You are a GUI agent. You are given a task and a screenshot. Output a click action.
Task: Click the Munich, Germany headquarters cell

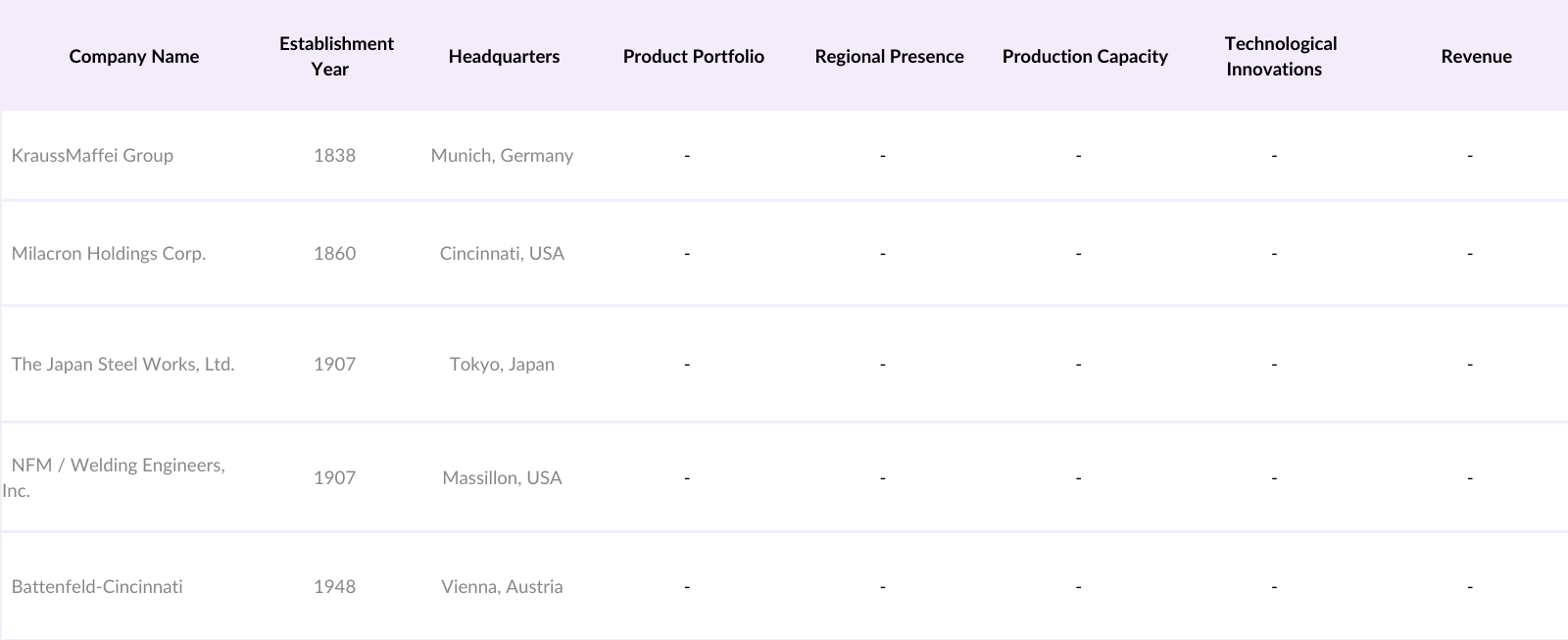click(502, 155)
